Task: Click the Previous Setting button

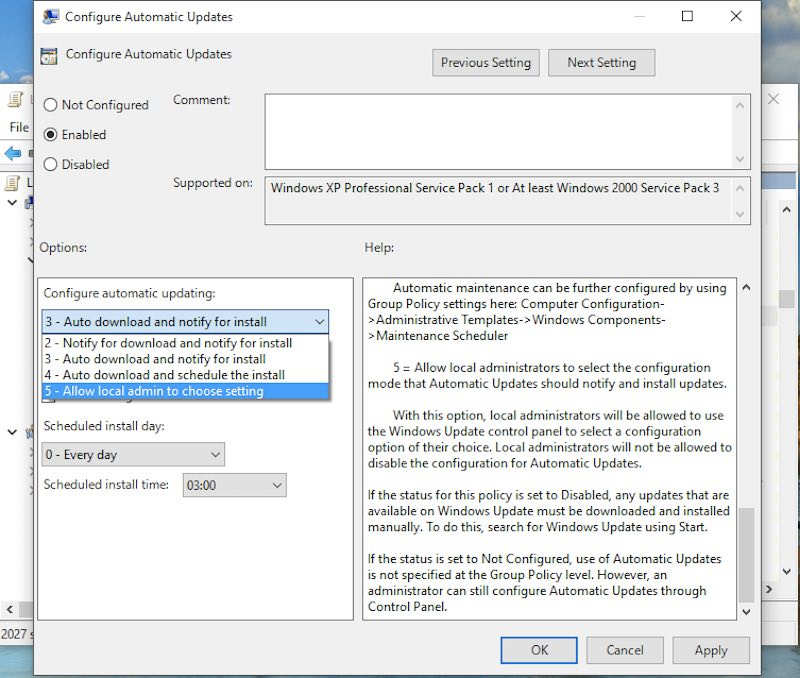Action: (x=485, y=62)
